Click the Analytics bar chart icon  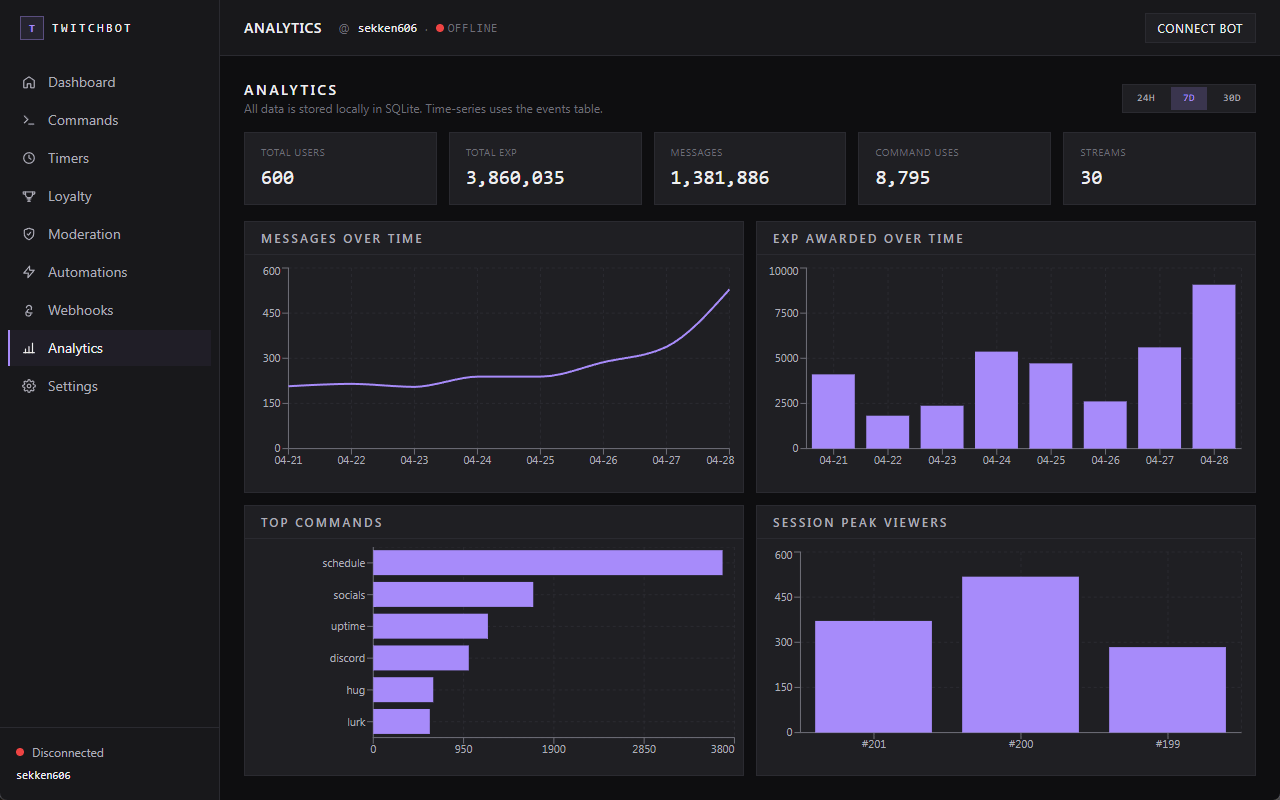(x=29, y=348)
